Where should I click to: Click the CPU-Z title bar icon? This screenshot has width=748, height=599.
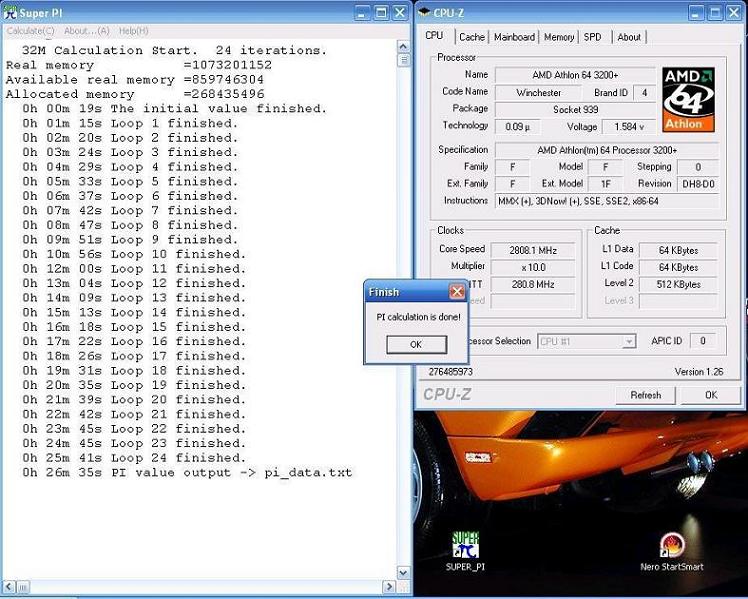point(424,13)
